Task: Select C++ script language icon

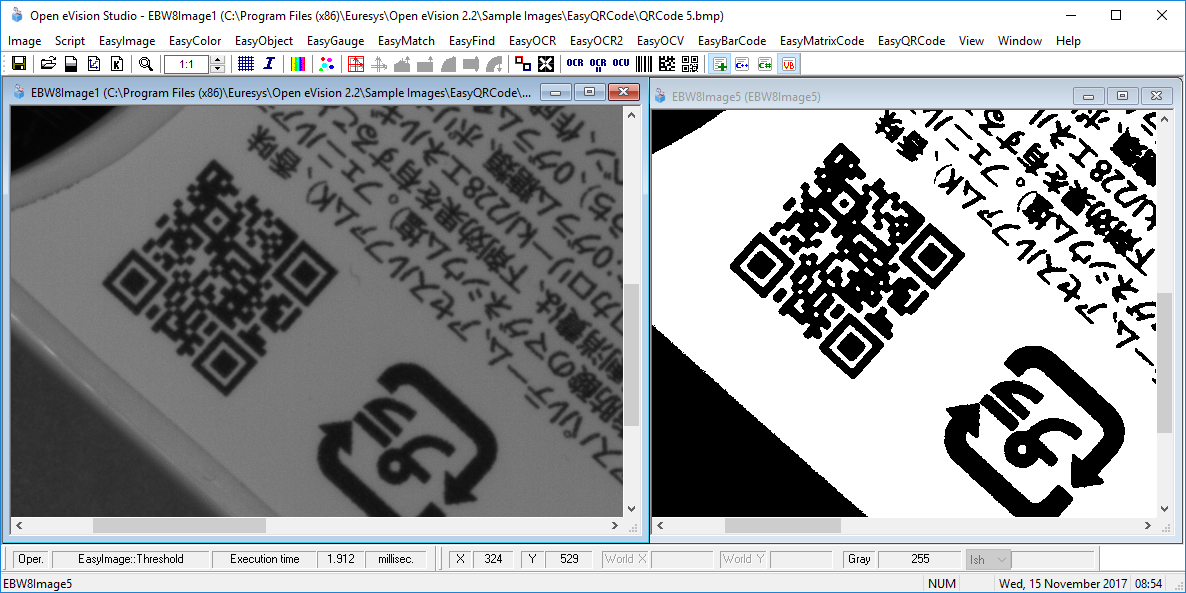Action: [742, 64]
